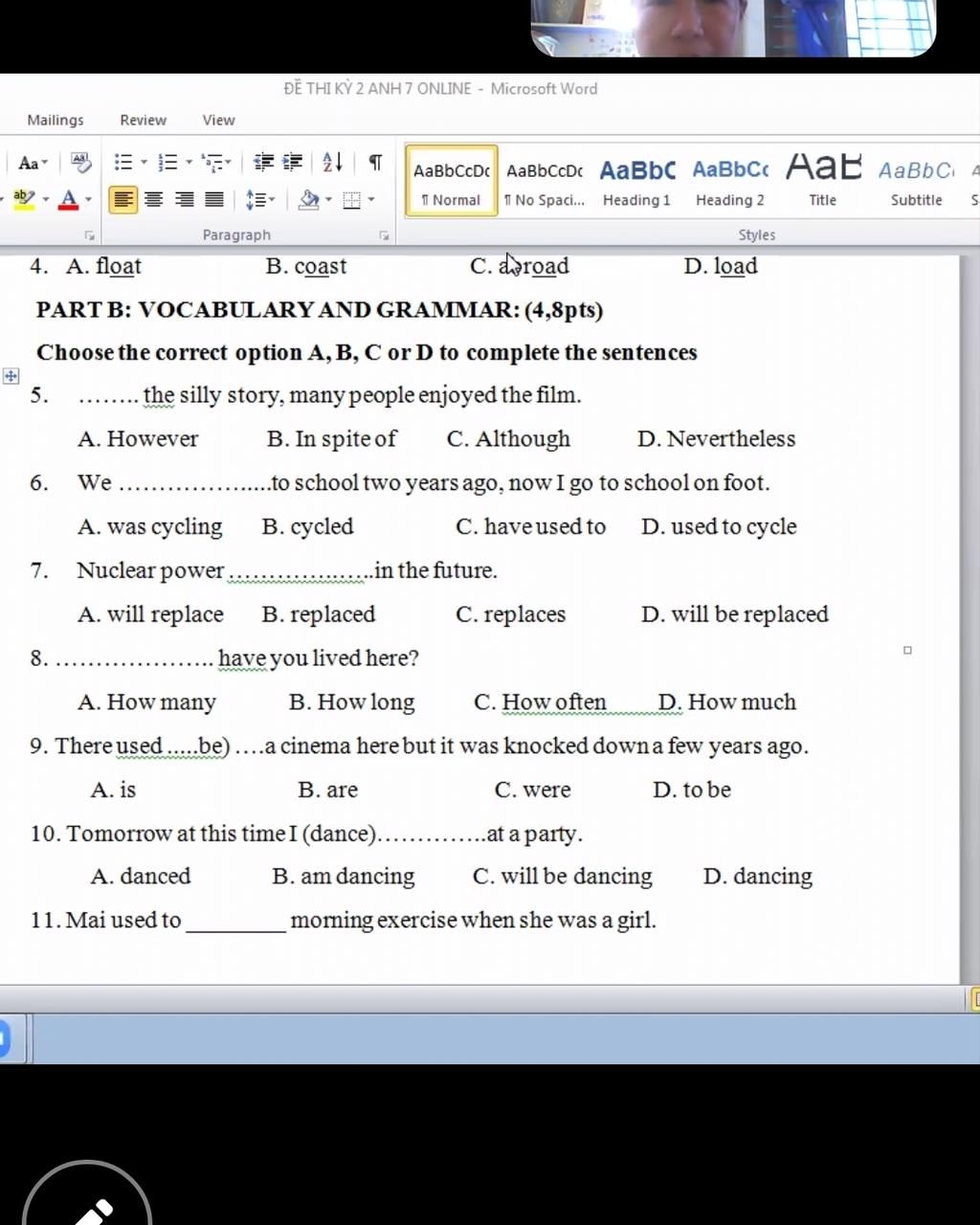Open the Bullets library dropdown arrow
The height and width of the screenshot is (1225, 980).
(144, 164)
